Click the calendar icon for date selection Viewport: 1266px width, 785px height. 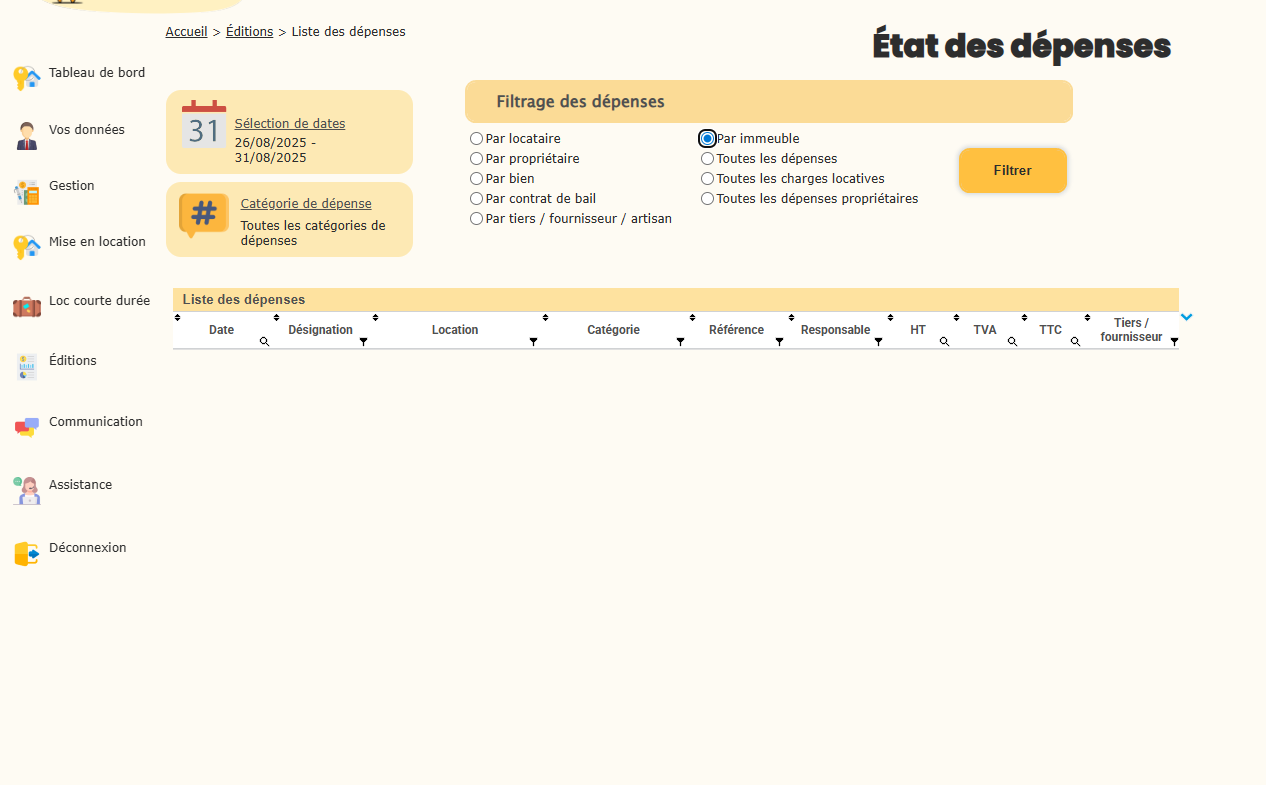click(204, 125)
